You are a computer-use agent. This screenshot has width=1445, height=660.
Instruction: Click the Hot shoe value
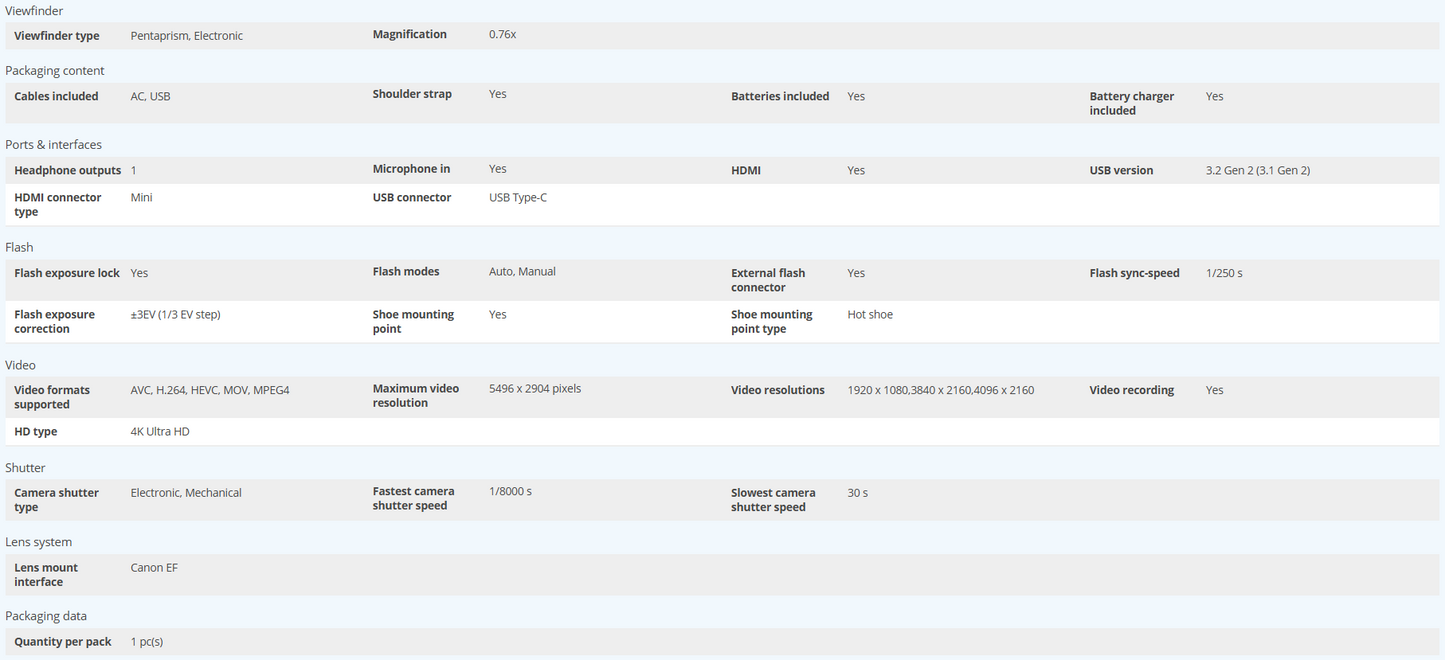pyautogui.click(x=870, y=315)
